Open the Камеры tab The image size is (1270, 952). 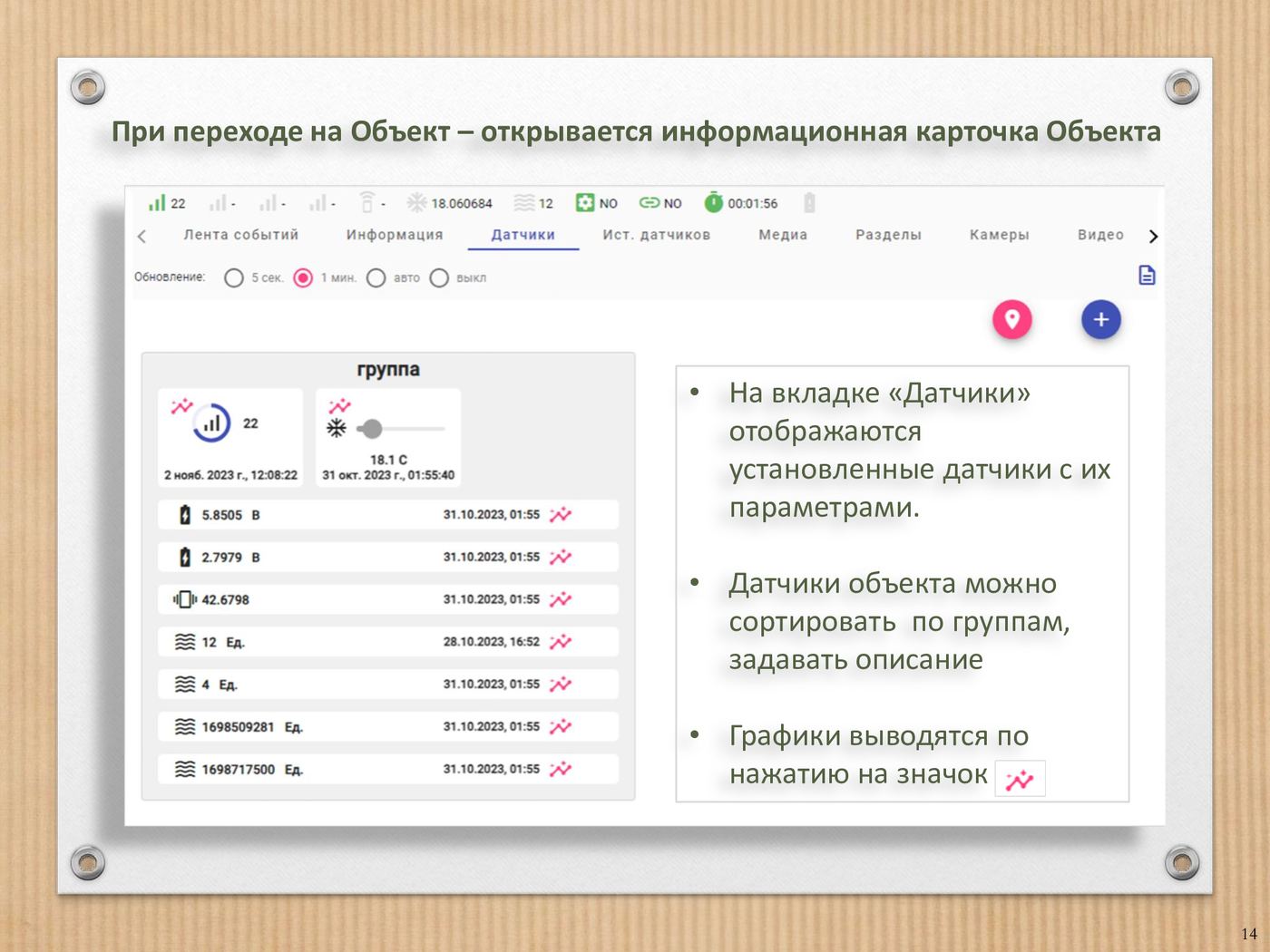(1000, 235)
